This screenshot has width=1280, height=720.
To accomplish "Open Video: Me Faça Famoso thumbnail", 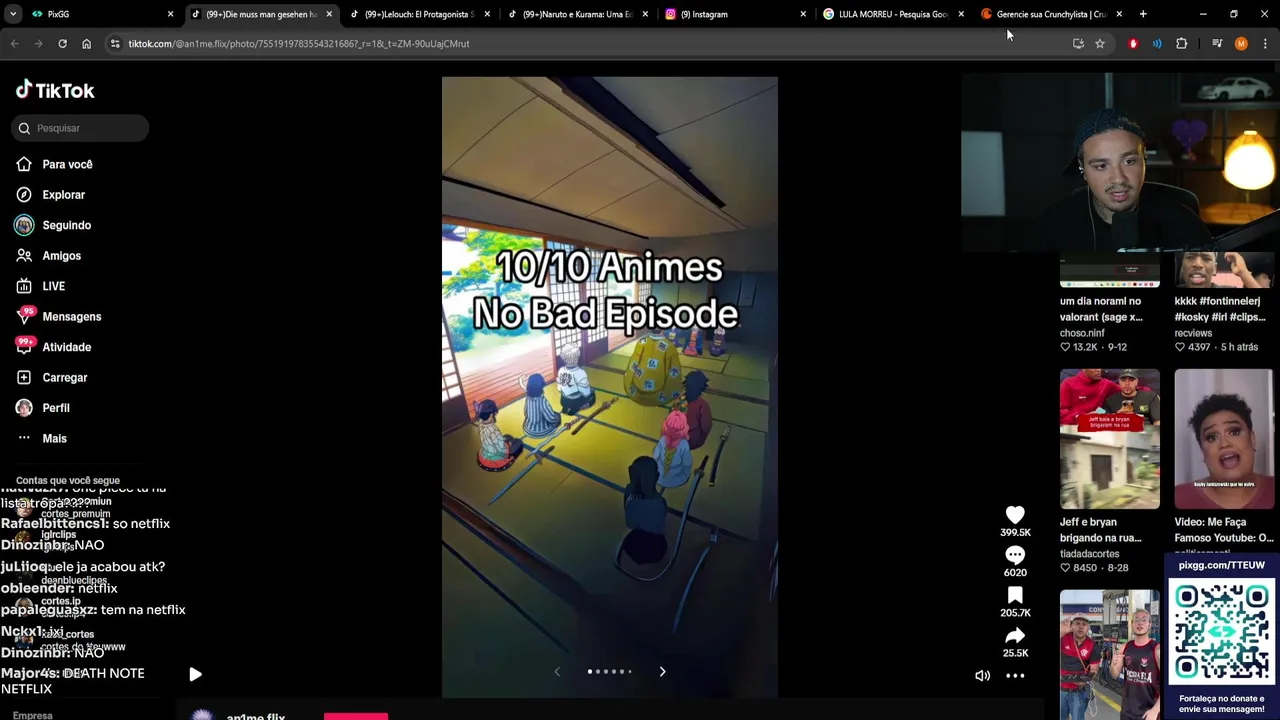I will (x=1224, y=439).
